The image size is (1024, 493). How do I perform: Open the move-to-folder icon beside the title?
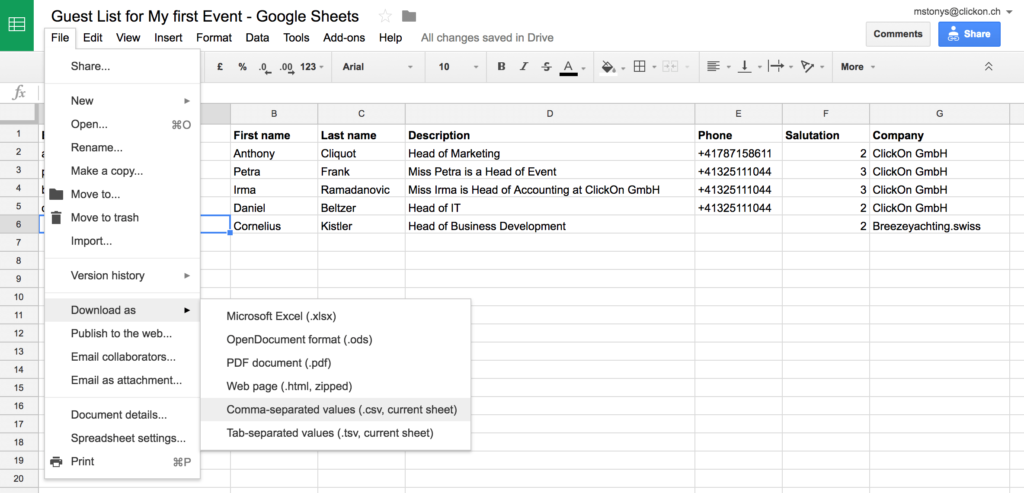click(409, 16)
